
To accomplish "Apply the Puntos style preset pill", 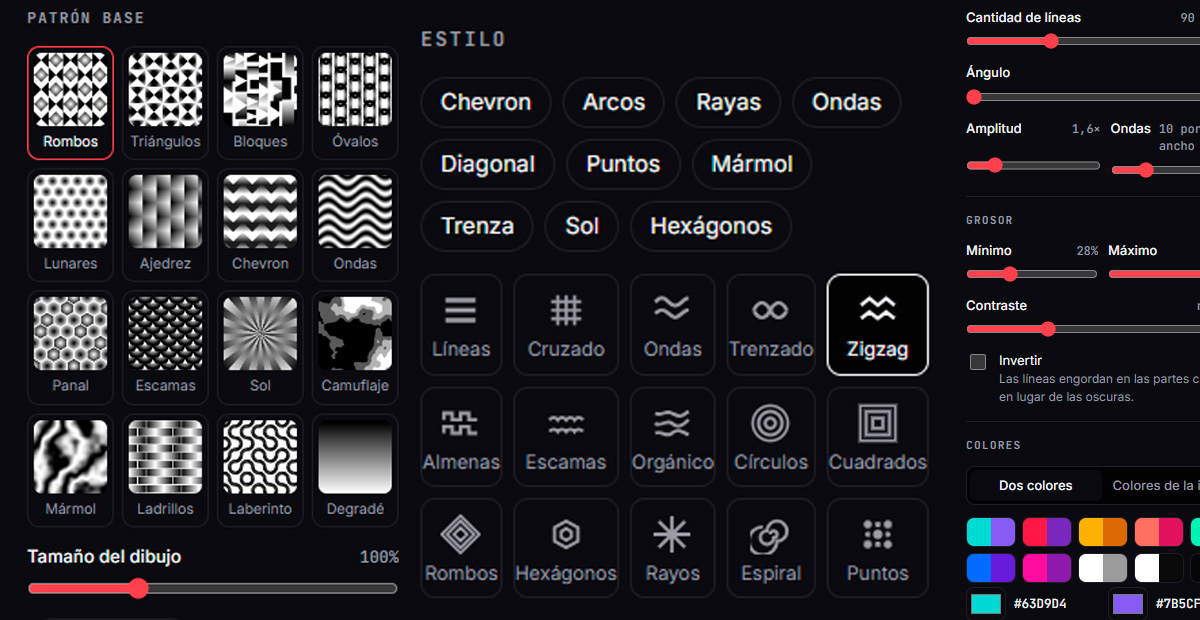I will coord(623,164).
